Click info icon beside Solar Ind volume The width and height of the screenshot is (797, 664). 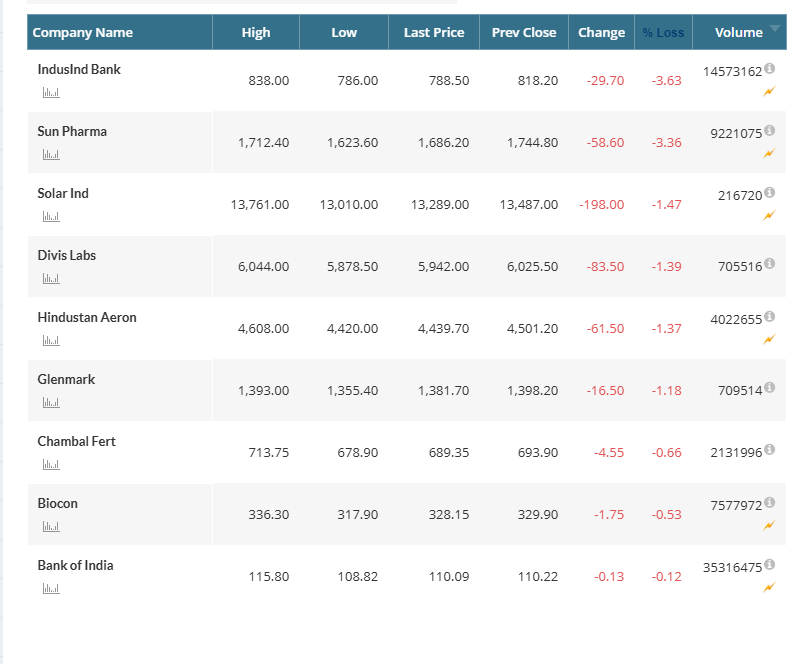[770, 192]
